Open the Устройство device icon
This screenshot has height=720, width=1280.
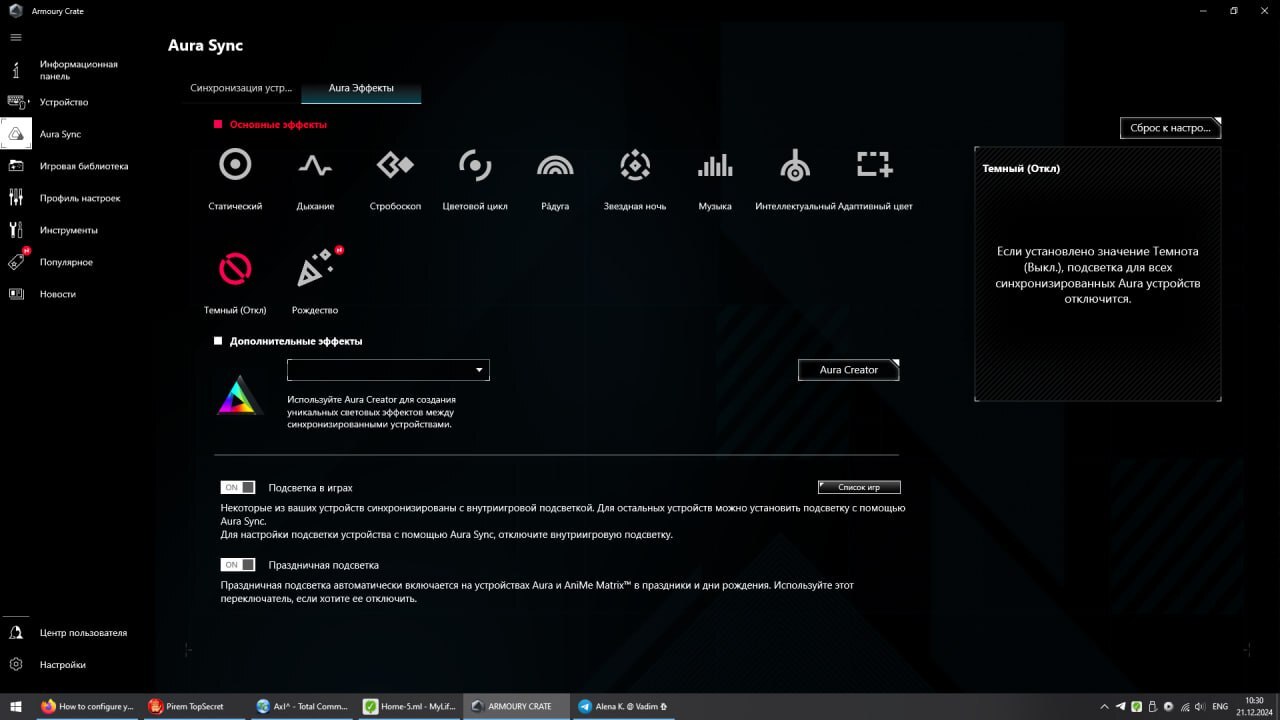[x=15, y=102]
